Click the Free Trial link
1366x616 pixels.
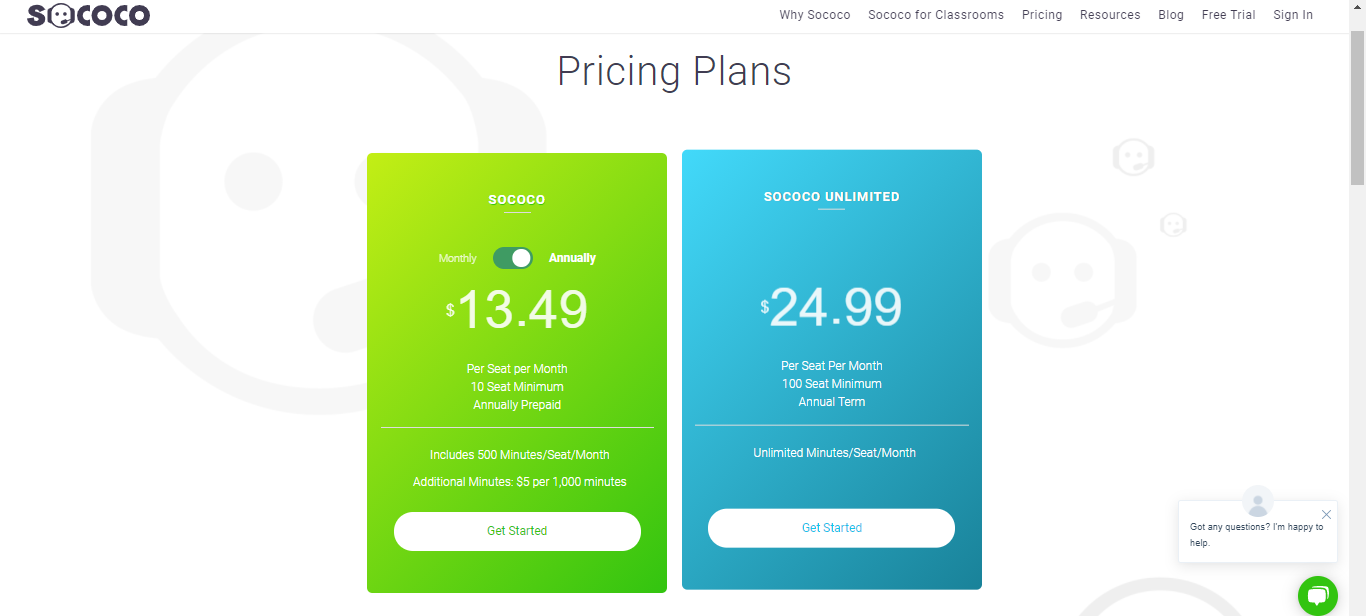1229,15
